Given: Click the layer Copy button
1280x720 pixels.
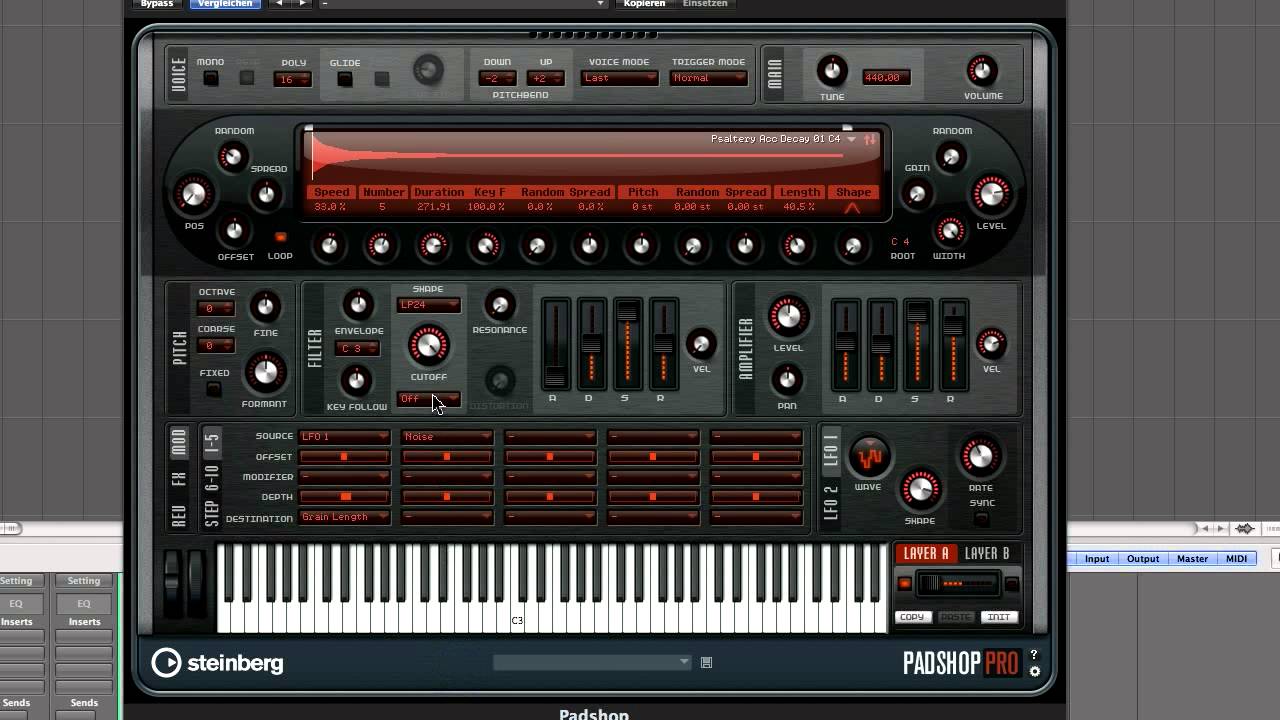Looking at the screenshot, I should coord(912,617).
